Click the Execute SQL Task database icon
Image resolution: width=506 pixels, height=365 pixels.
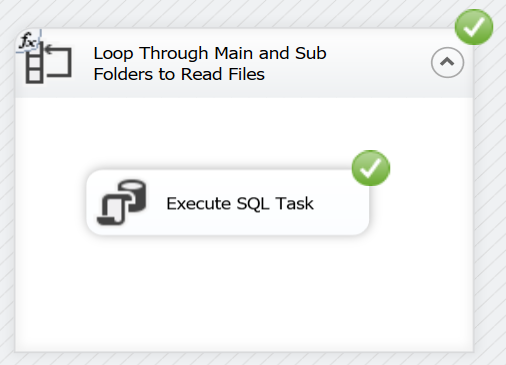click(122, 202)
